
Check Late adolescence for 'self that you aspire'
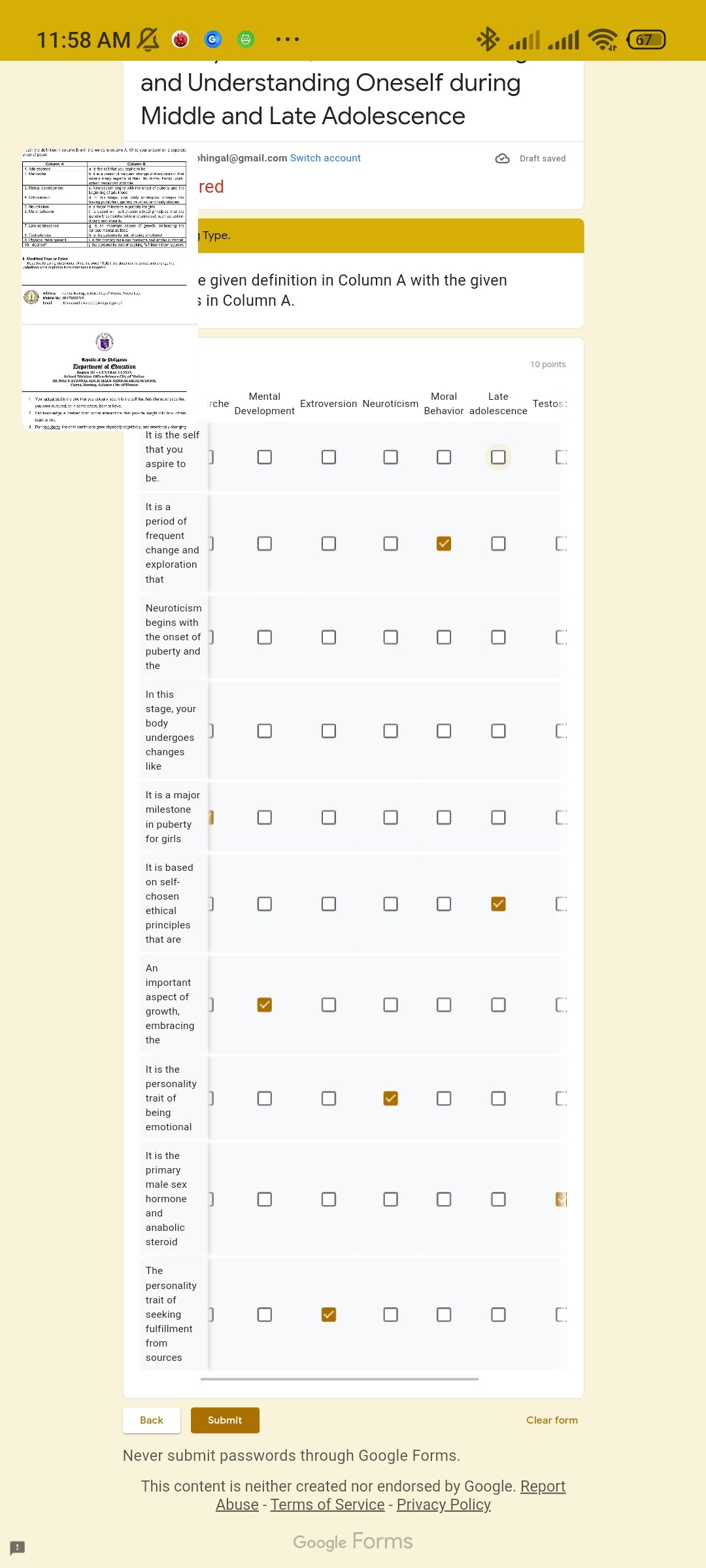coord(498,457)
